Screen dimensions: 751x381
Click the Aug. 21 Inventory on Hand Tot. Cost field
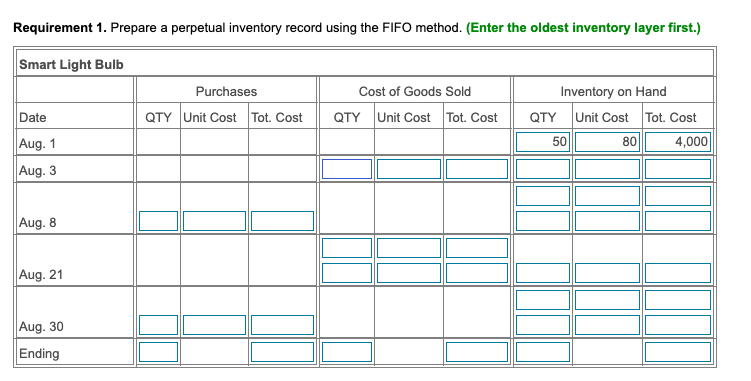click(677, 273)
